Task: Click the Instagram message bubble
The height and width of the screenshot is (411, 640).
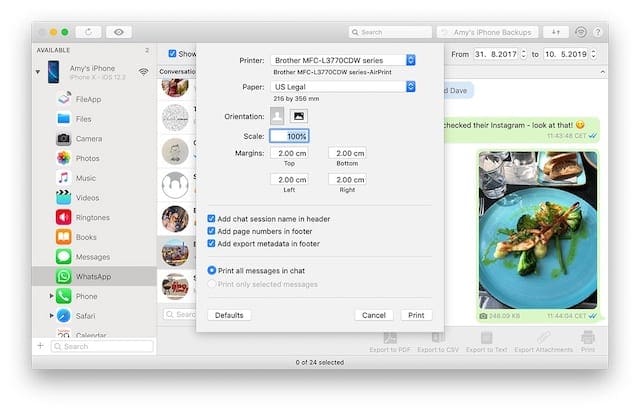Action: pyautogui.click(x=522, y=130)
